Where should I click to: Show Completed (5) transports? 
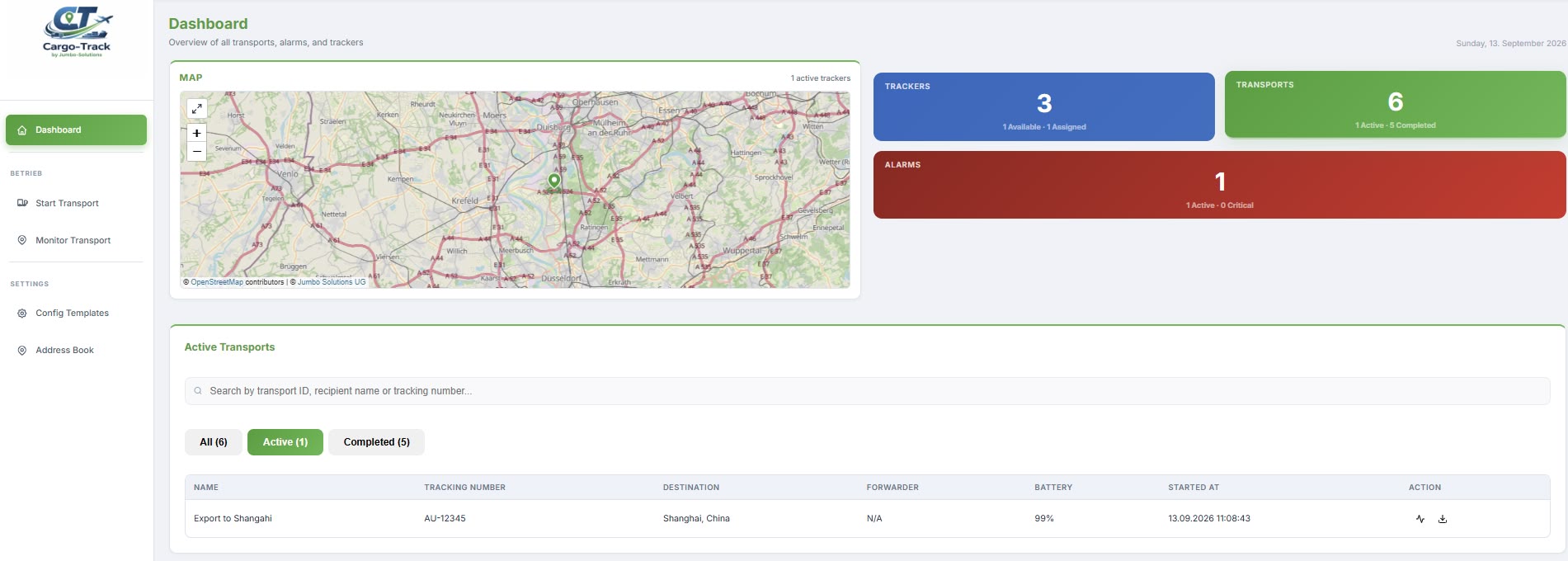click(x=376, y=442)
